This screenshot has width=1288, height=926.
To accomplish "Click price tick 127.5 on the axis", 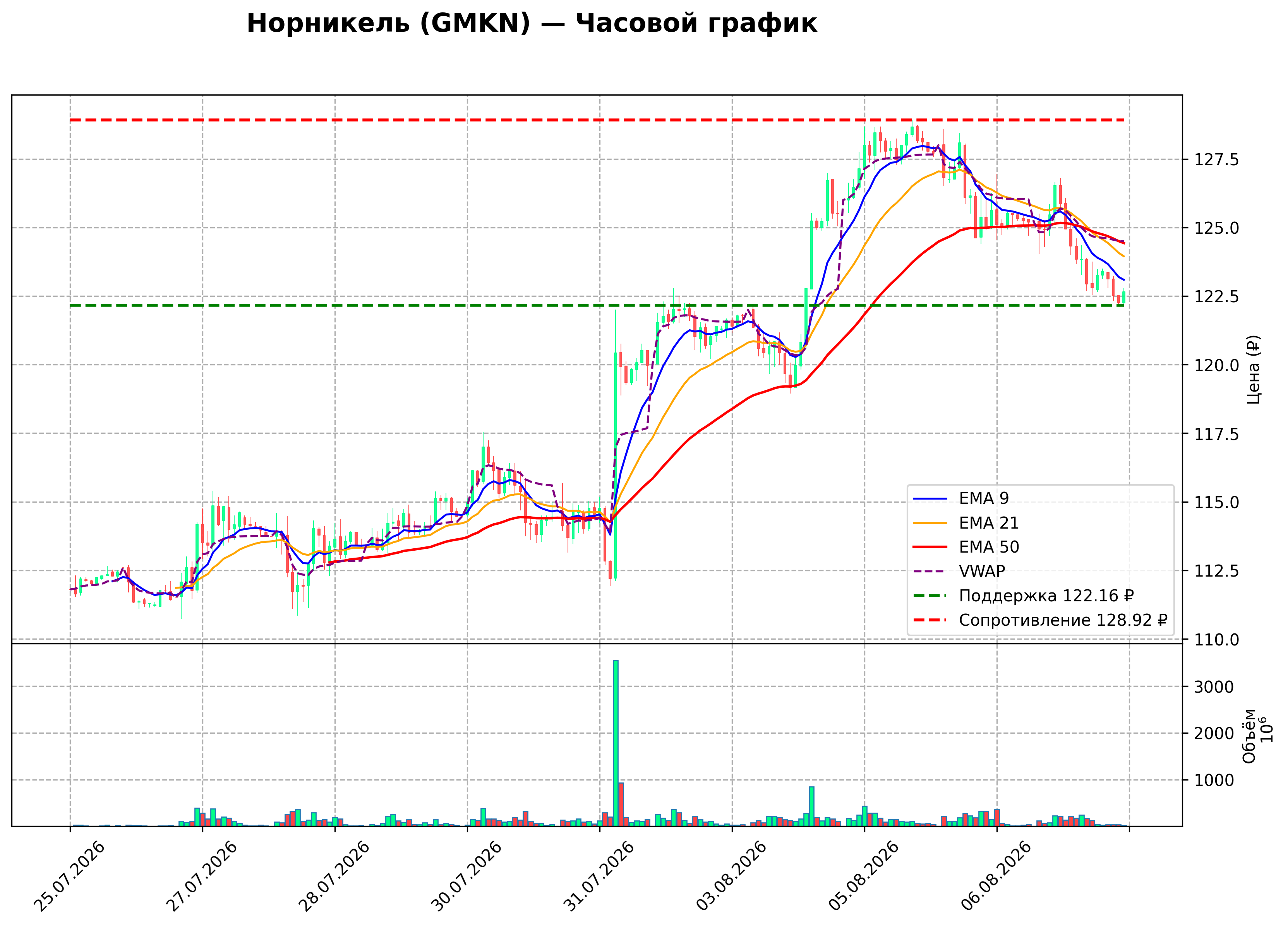I will click(x=1216, y=159).
